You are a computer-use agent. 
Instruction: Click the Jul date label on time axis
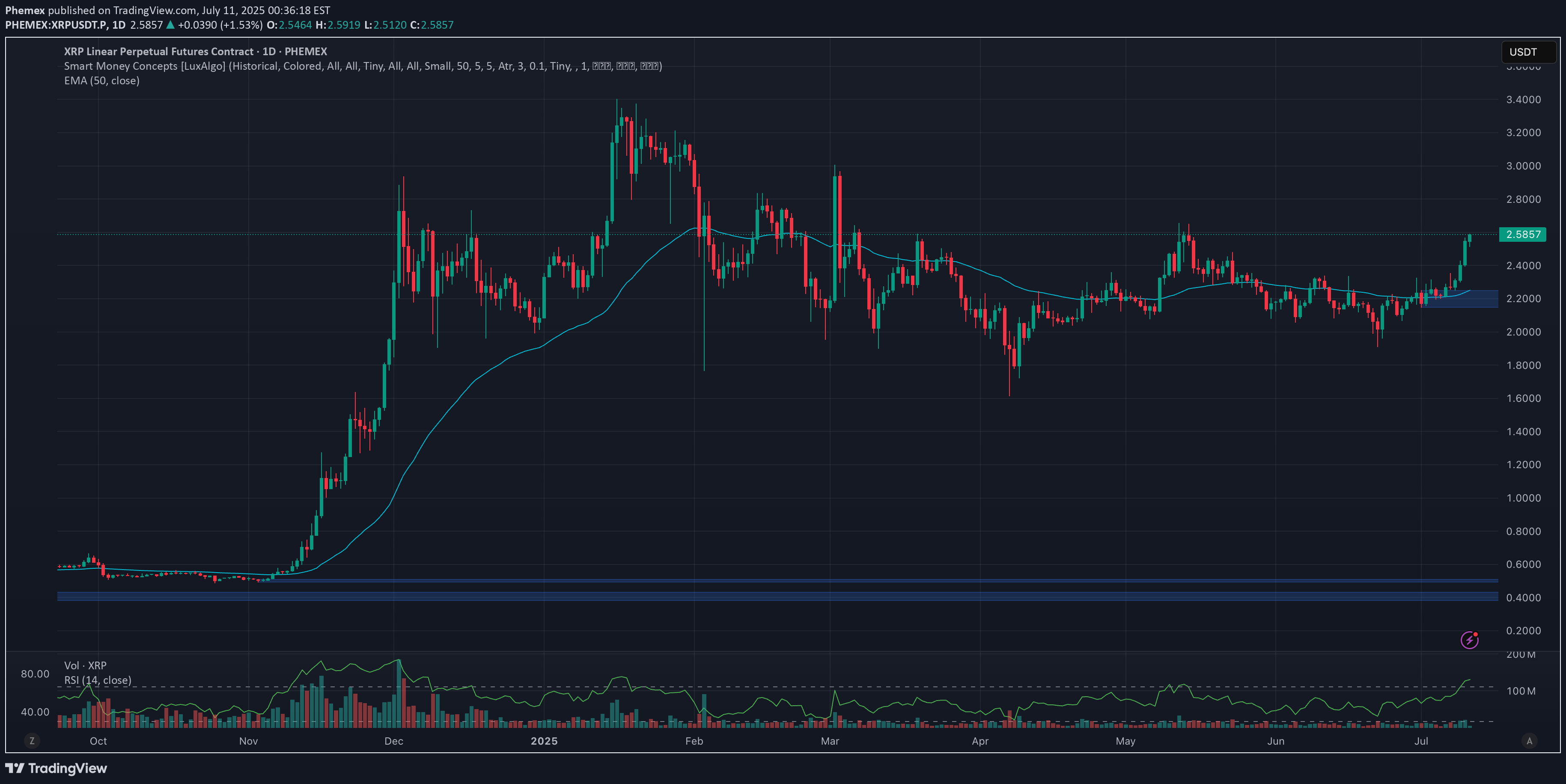(x=1421, y=741)
